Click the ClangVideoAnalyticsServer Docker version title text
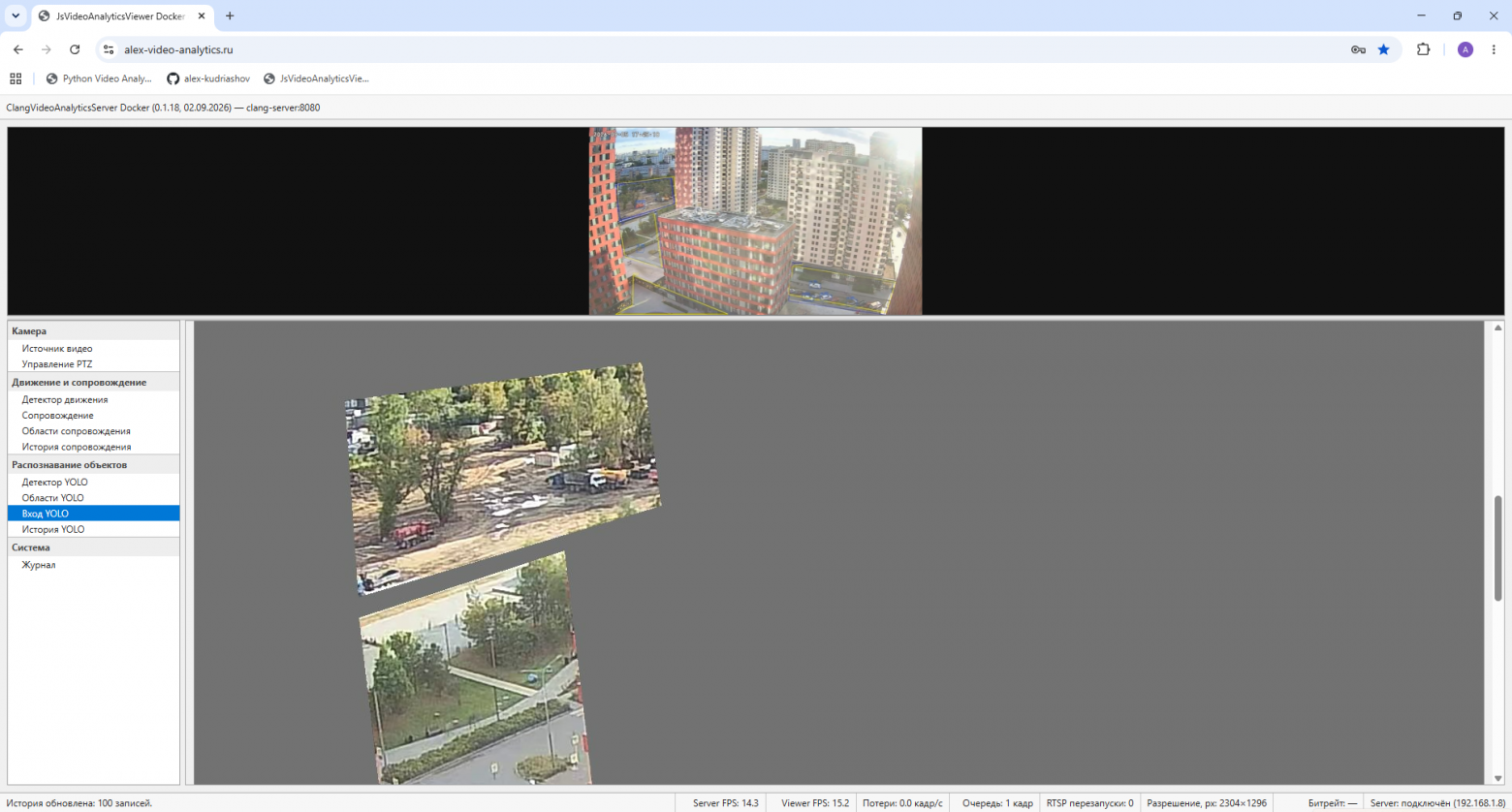 pyautogui.click(x=163, y=108)
